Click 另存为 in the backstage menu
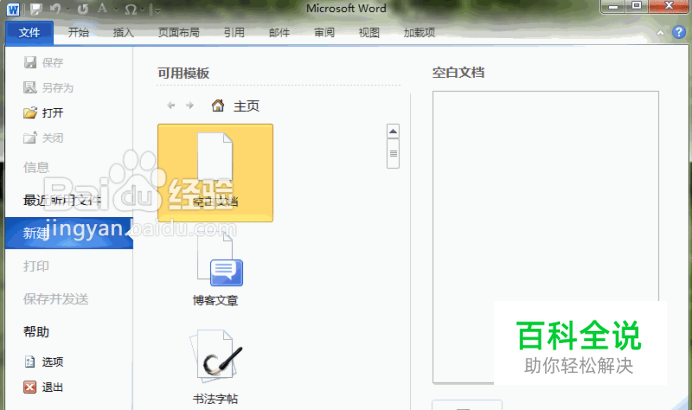 coord(48,88)
